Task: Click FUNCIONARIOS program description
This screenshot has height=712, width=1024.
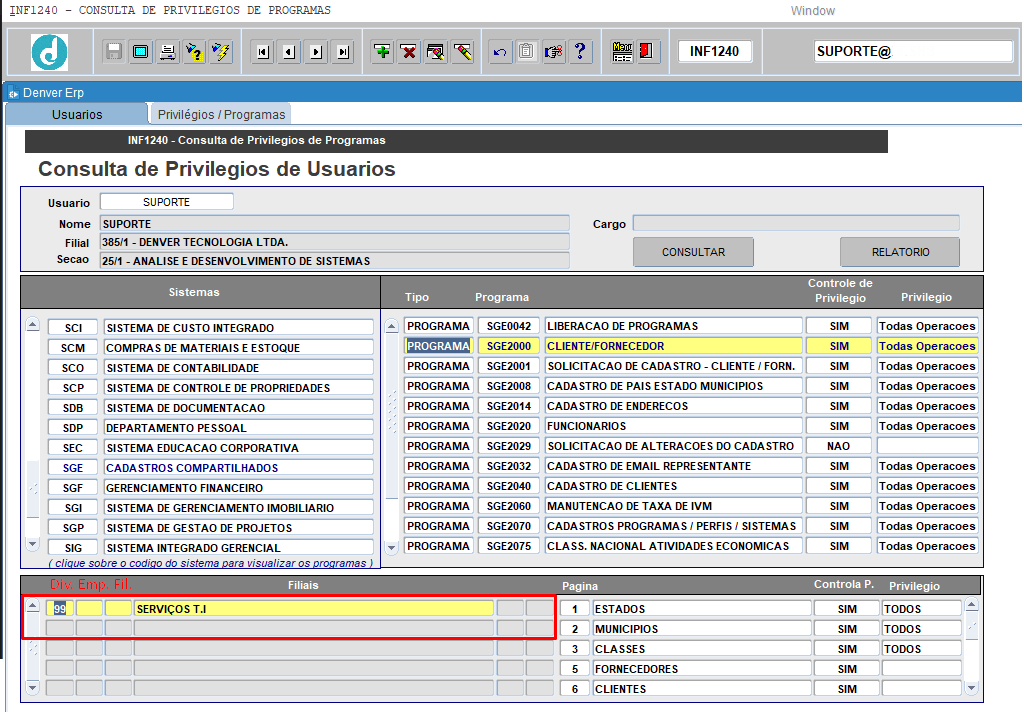Action: [x=673, y=426]
